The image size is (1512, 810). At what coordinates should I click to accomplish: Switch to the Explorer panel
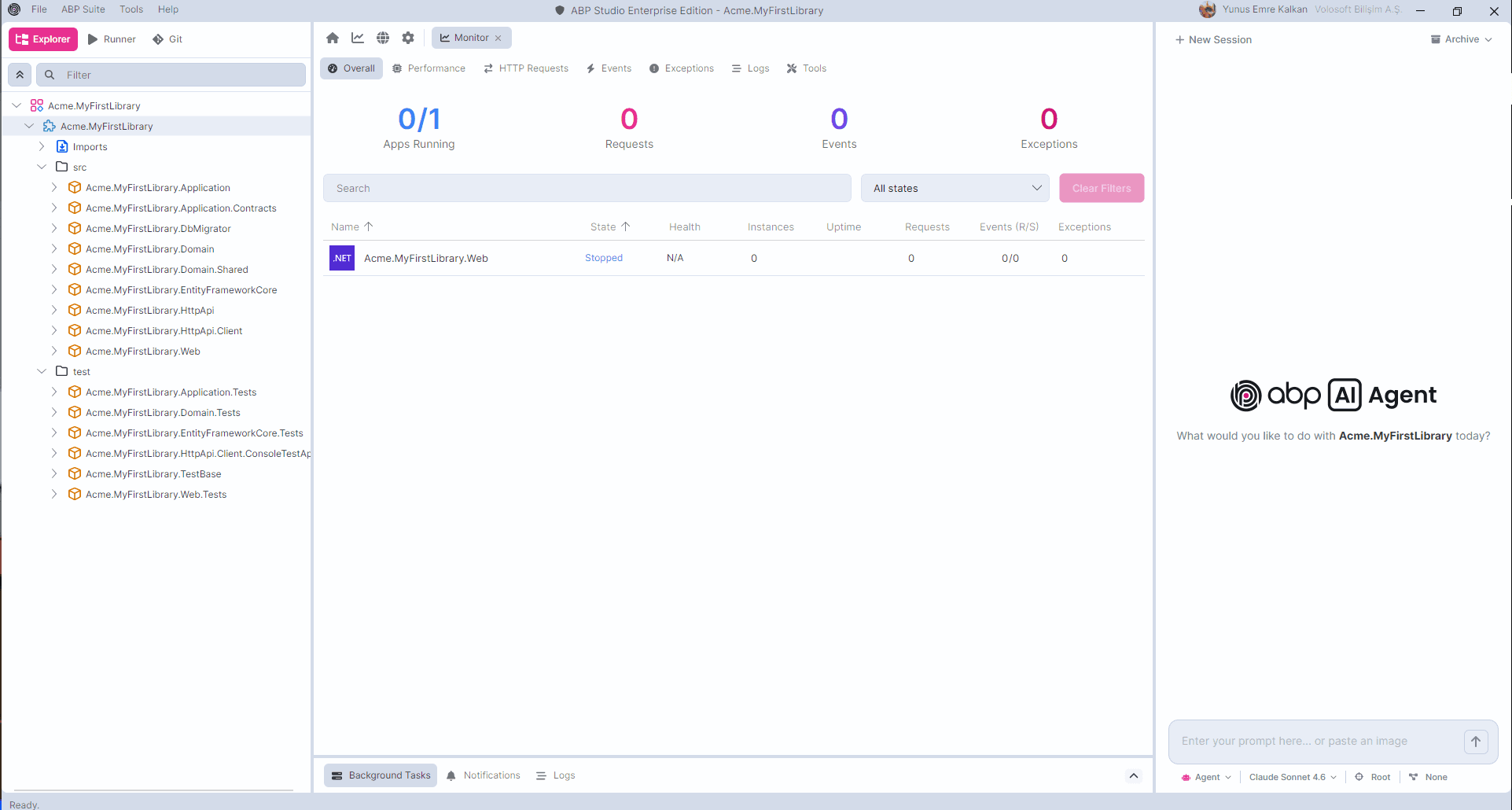pyautogui.click(x=43, y=39)
